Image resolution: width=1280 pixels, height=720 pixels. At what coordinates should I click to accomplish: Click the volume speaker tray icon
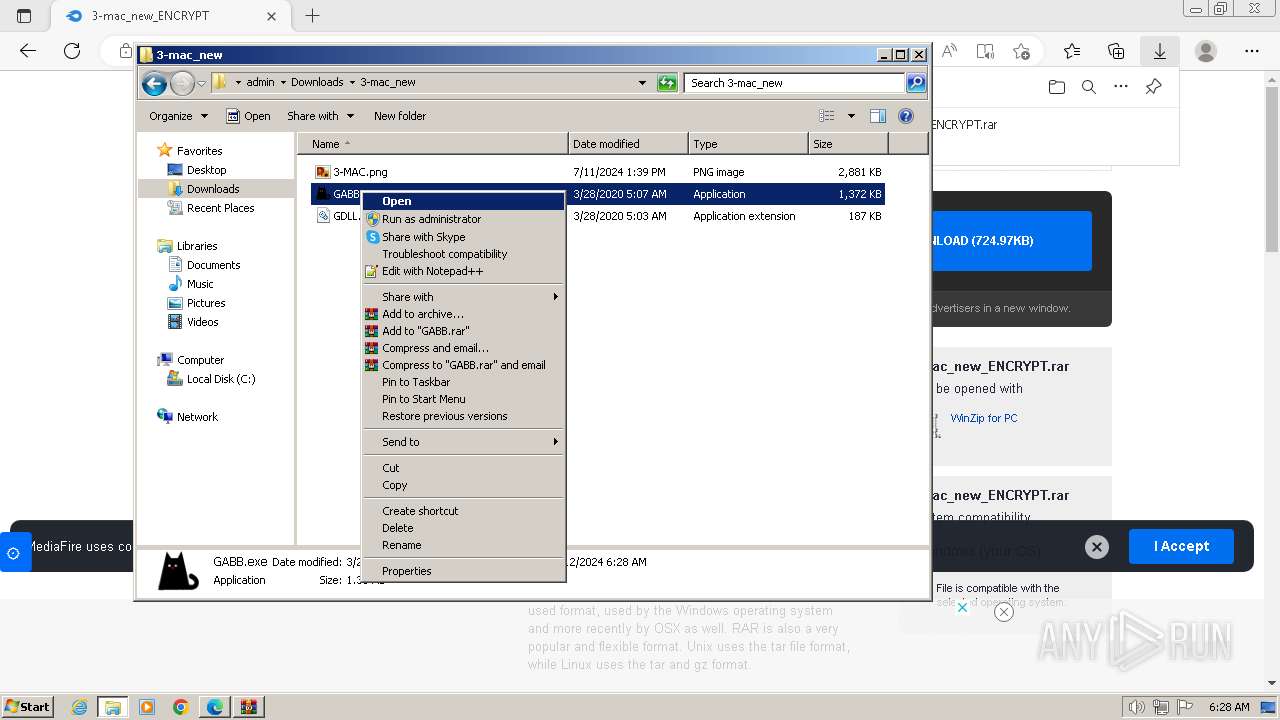[x=1136, y=707]
